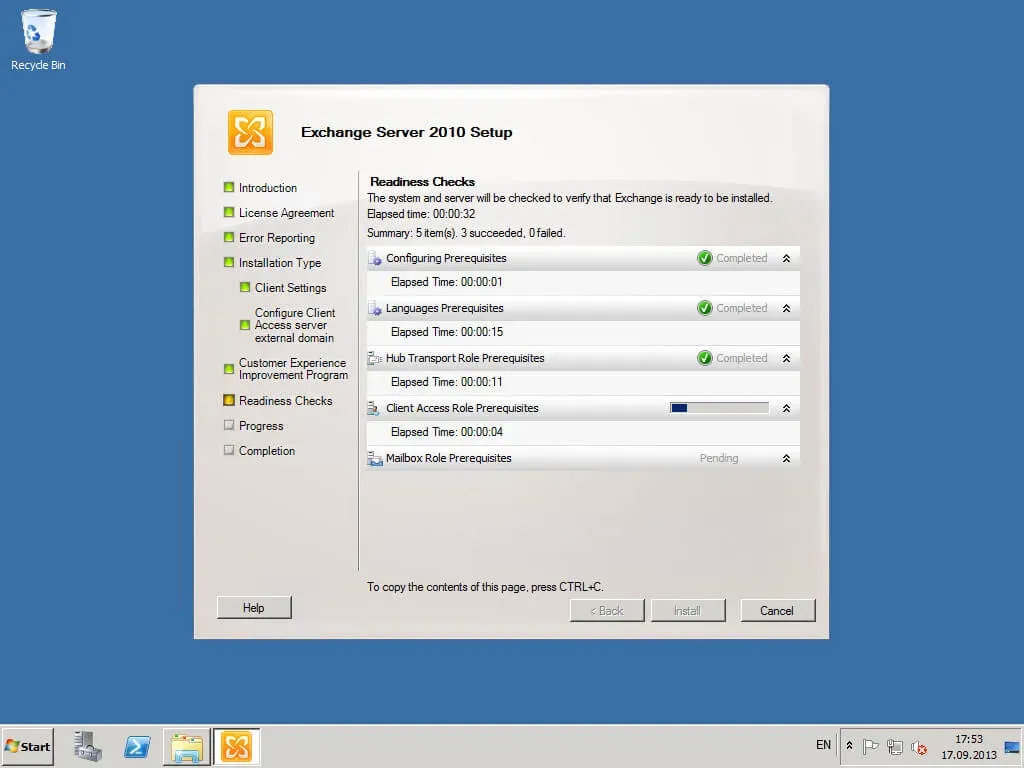Click the Help button
This screenshot has width=1024, height=768.
coord(254,608)
